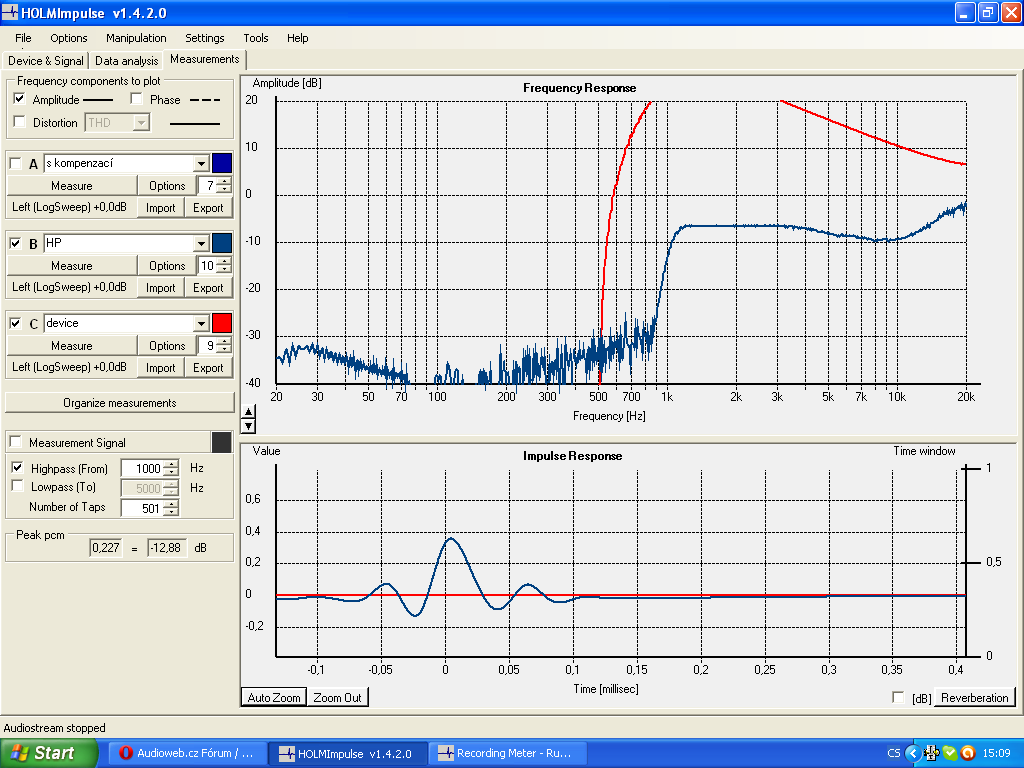Click the Start button on taskbar
1024x768 pixels.
tap(50, 753)
